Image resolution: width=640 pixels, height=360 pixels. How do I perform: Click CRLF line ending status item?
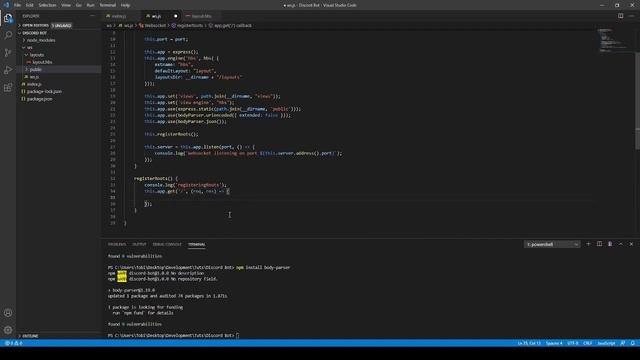coord(588,343)
